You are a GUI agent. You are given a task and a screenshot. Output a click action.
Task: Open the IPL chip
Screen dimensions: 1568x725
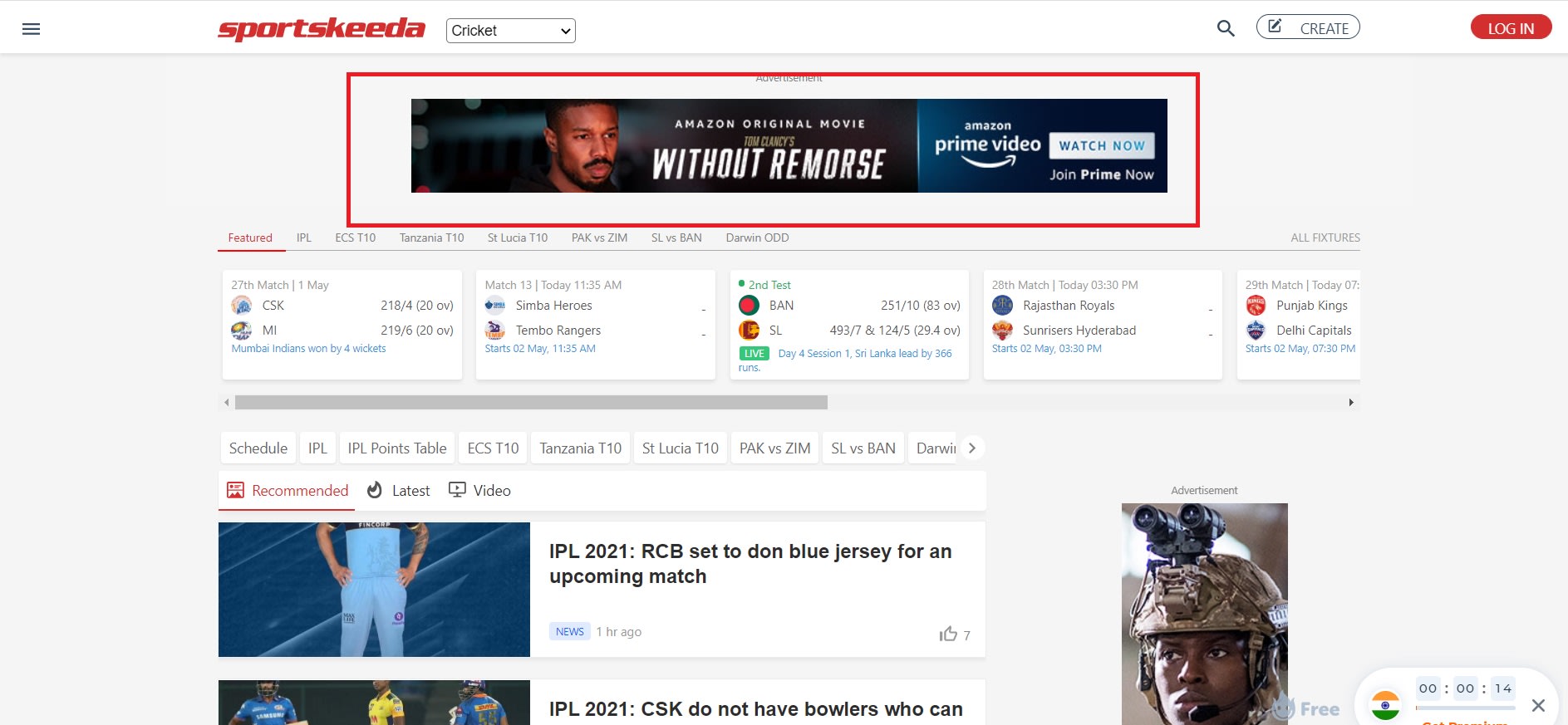[317, 448]
